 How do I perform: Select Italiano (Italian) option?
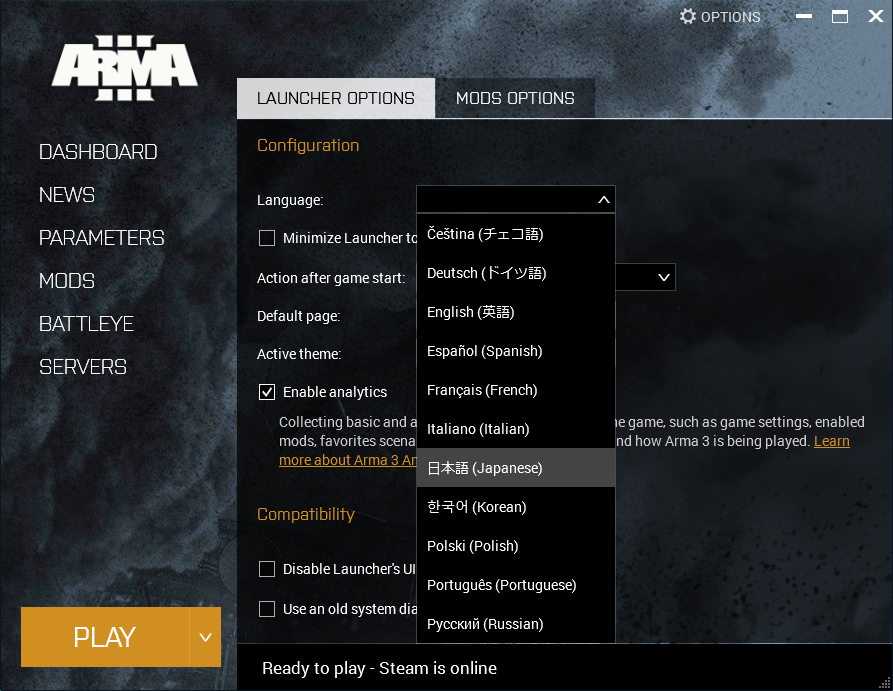point(516,429)
